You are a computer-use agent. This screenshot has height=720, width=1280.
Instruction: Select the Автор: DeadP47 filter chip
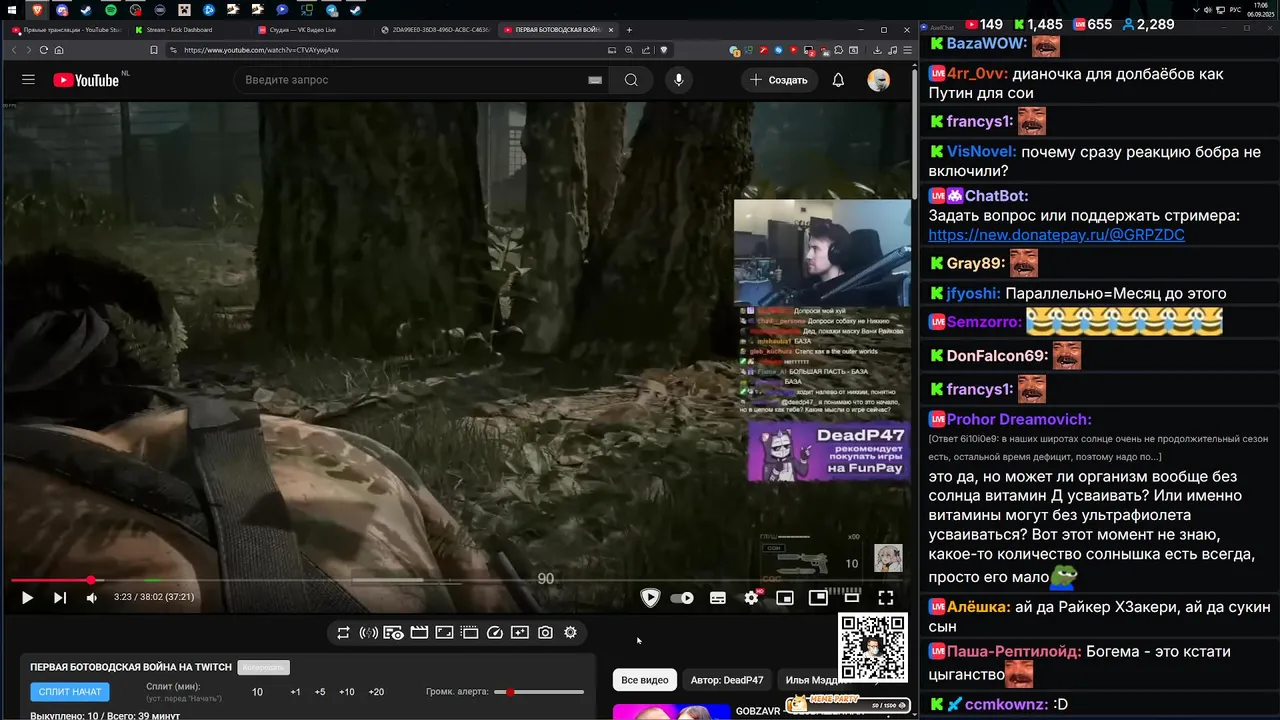tap(727, 680)
